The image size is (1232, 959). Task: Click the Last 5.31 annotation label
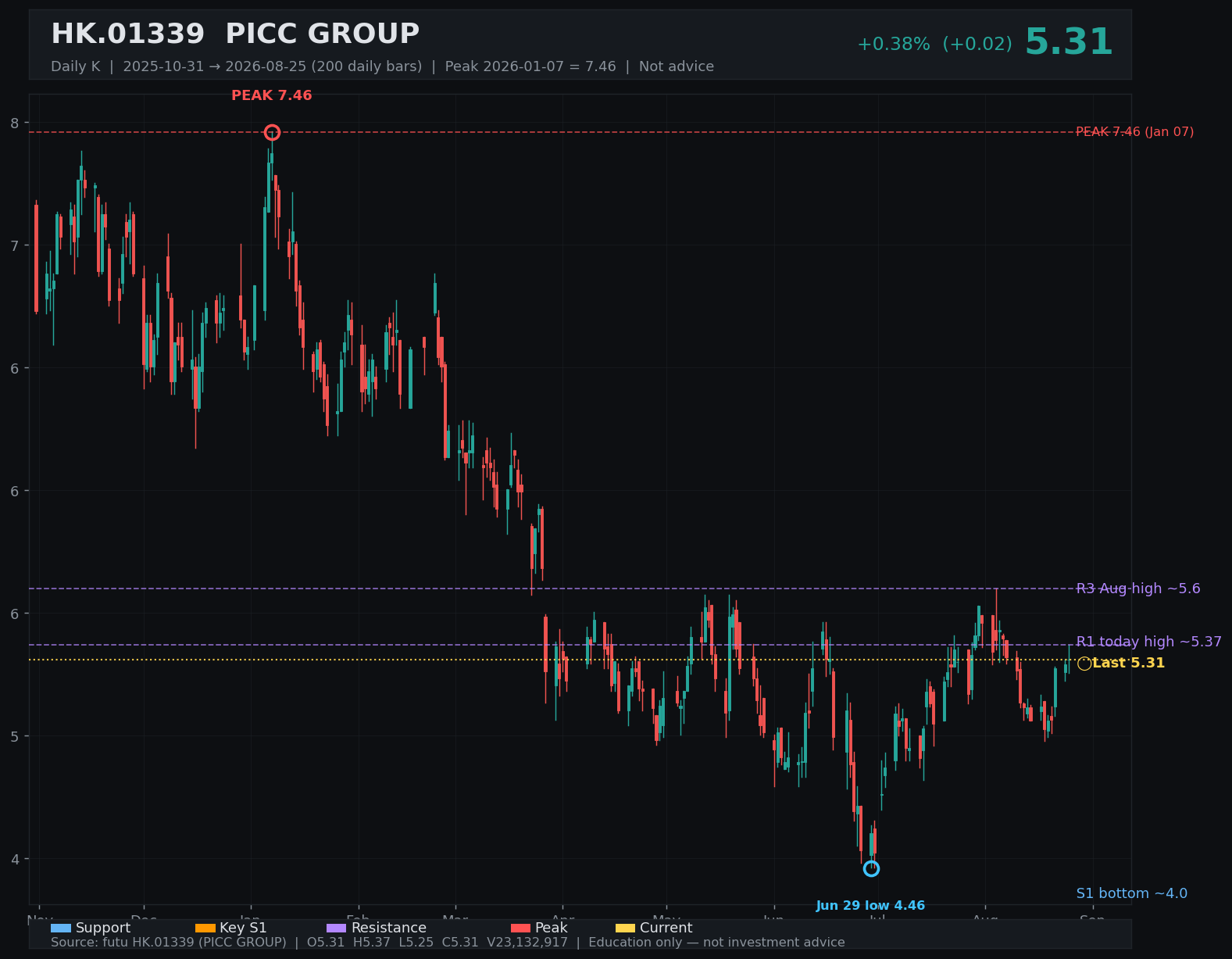tap(1128, 663)
